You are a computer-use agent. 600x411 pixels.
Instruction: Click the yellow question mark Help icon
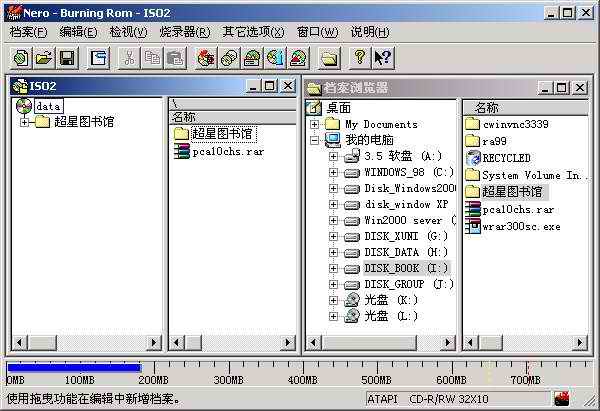360,58
